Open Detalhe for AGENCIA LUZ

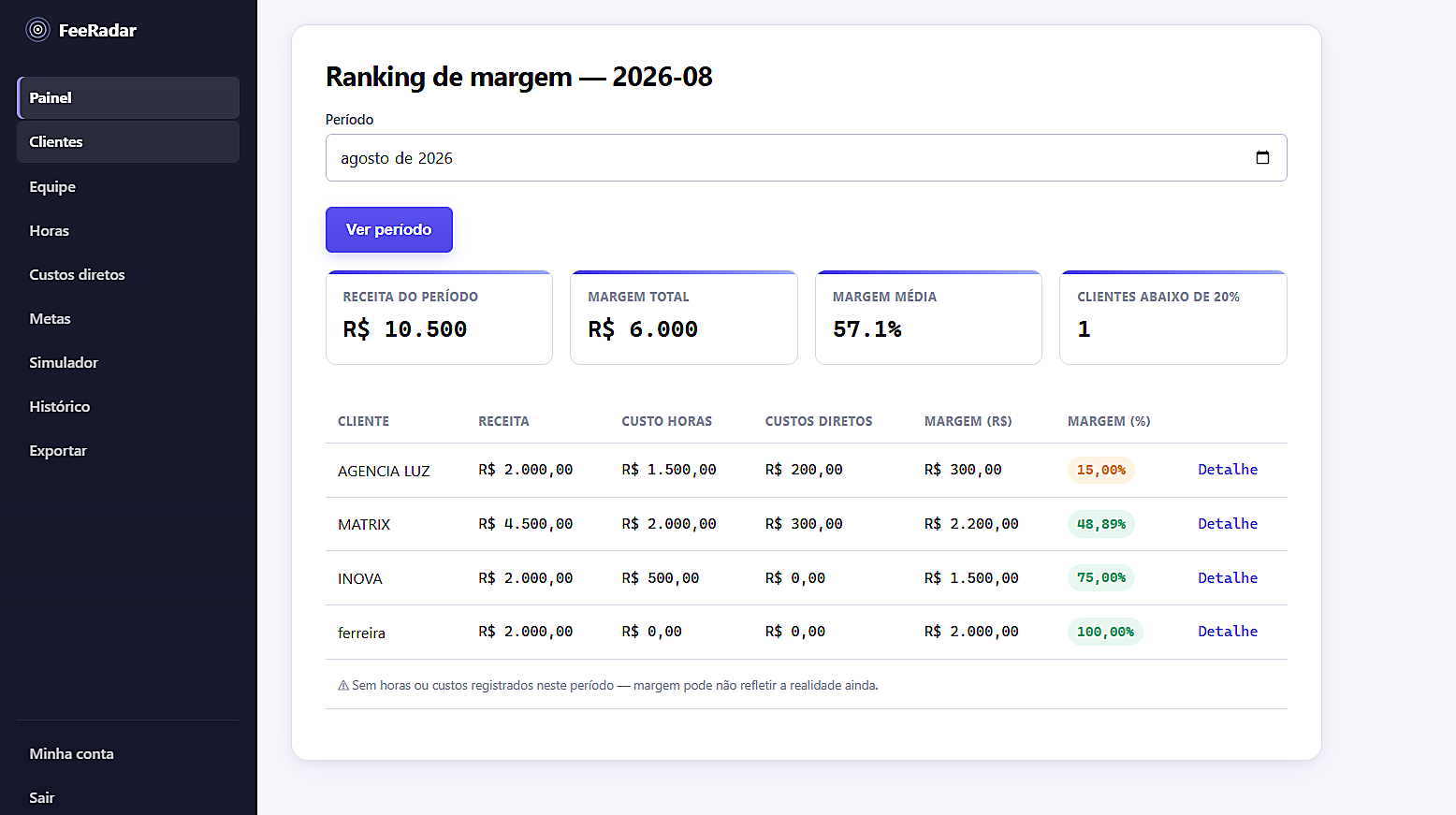[x=1228, y=469]
